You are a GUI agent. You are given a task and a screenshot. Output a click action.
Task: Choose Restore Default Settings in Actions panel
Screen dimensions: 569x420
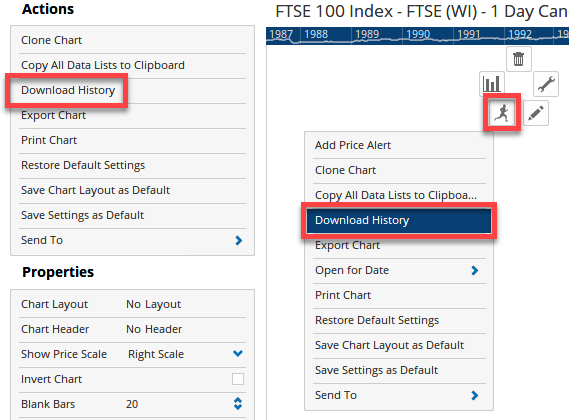click(132, 165)
